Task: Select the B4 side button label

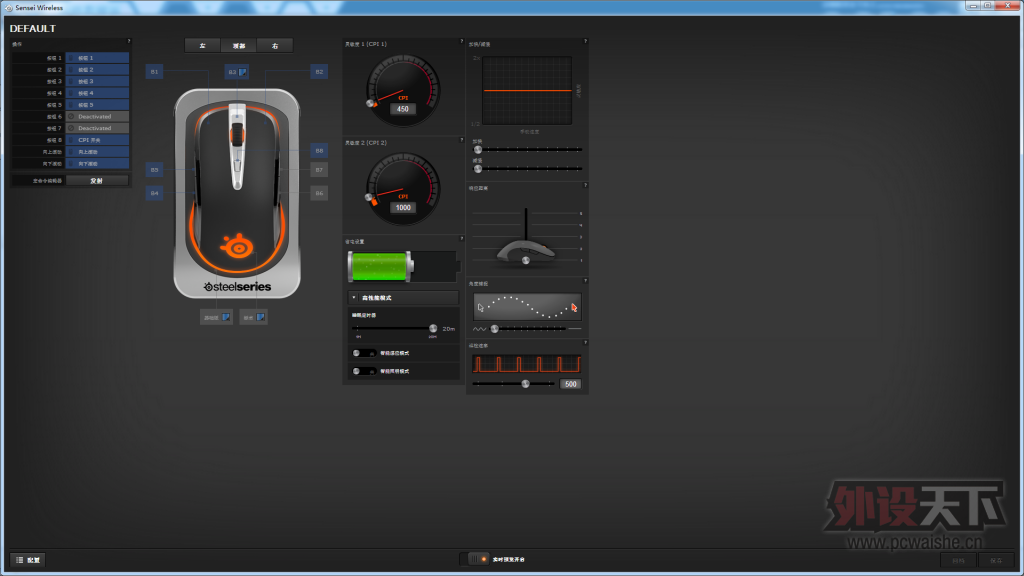Action: tap(154, 193)
